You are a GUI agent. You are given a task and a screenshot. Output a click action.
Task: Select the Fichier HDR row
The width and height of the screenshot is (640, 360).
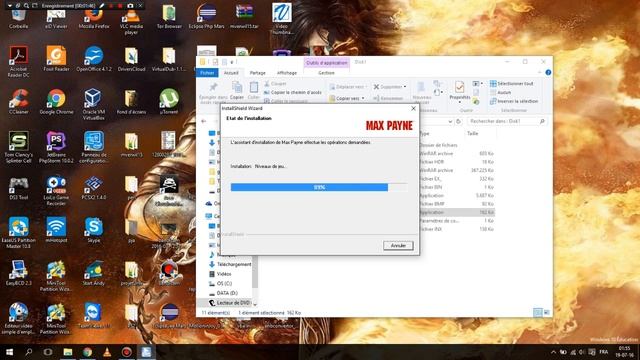[x=456, y=162]
